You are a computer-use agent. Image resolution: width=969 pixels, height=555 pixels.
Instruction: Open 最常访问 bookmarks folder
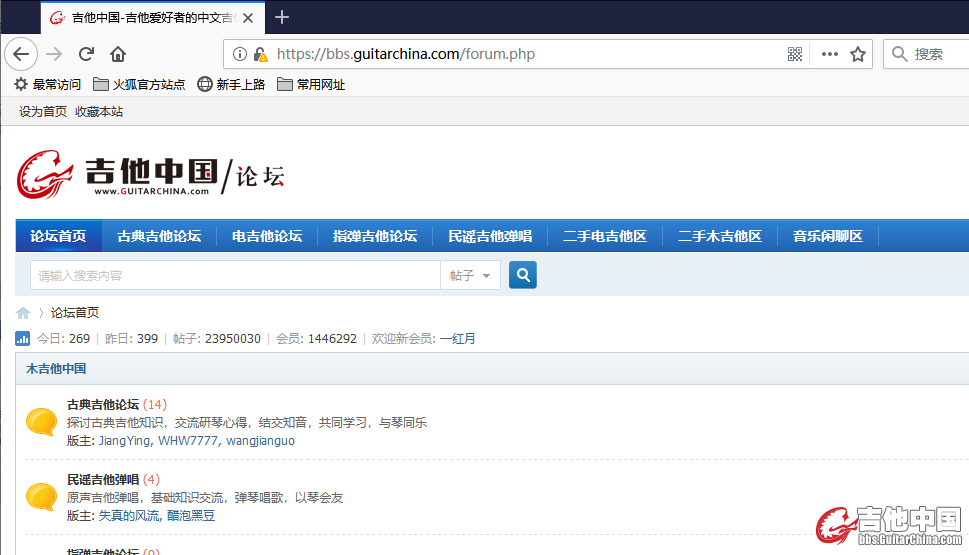click(47, 85)
